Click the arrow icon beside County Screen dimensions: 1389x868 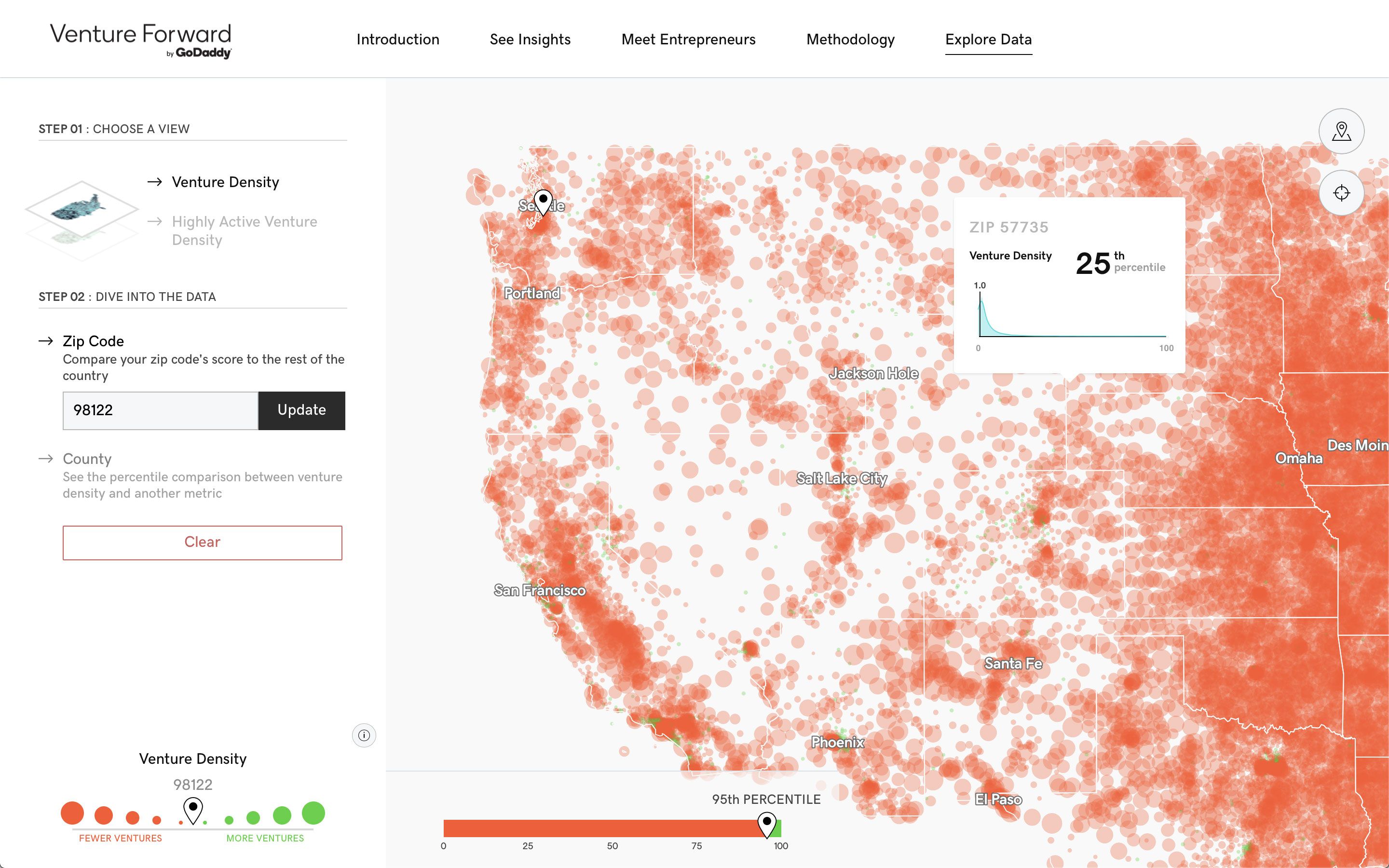(46, 459)
